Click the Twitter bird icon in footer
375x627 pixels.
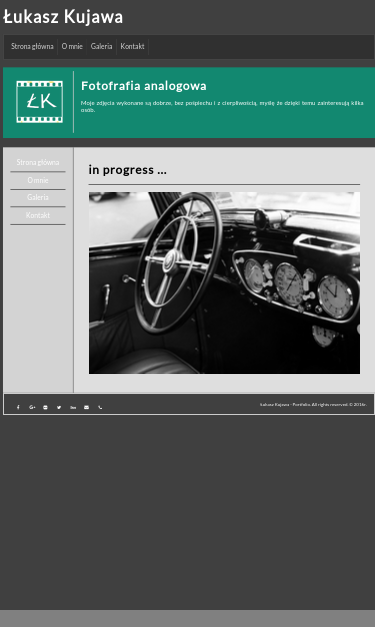(x=59, y=407)
